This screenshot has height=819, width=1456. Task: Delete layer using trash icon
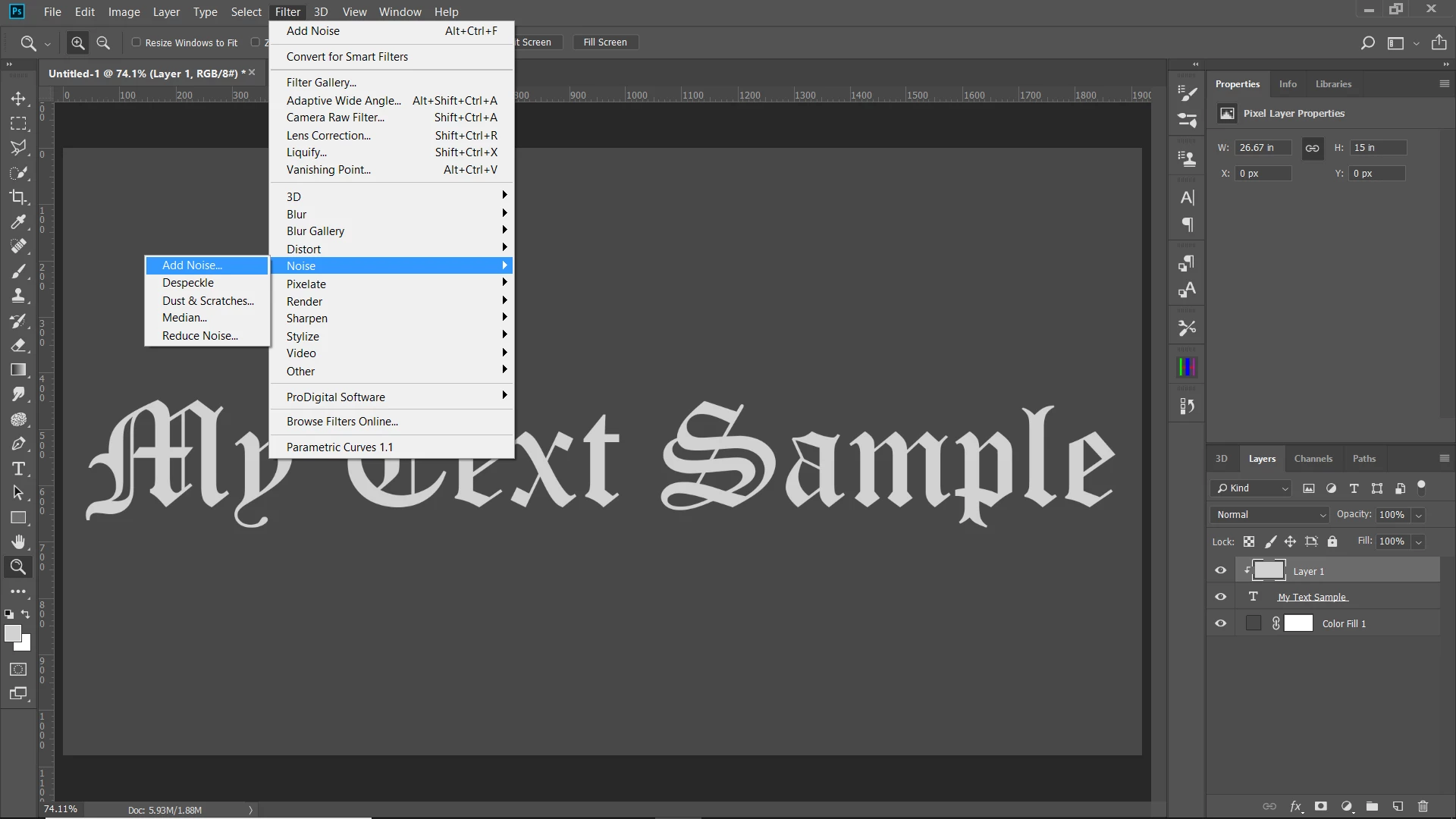click(x=1423, y=806)
